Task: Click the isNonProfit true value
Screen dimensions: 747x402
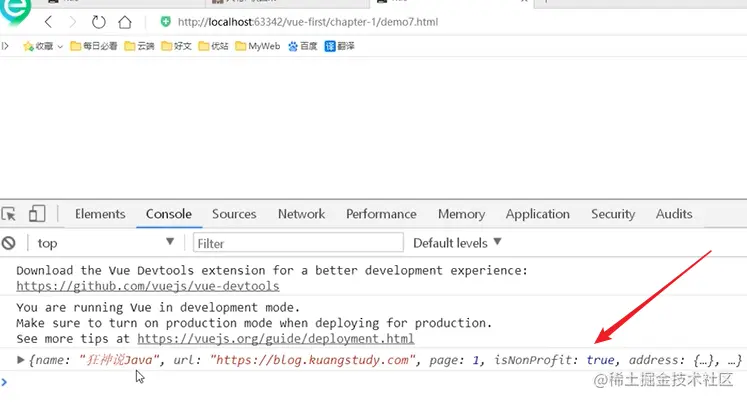Action: (600, 360)
